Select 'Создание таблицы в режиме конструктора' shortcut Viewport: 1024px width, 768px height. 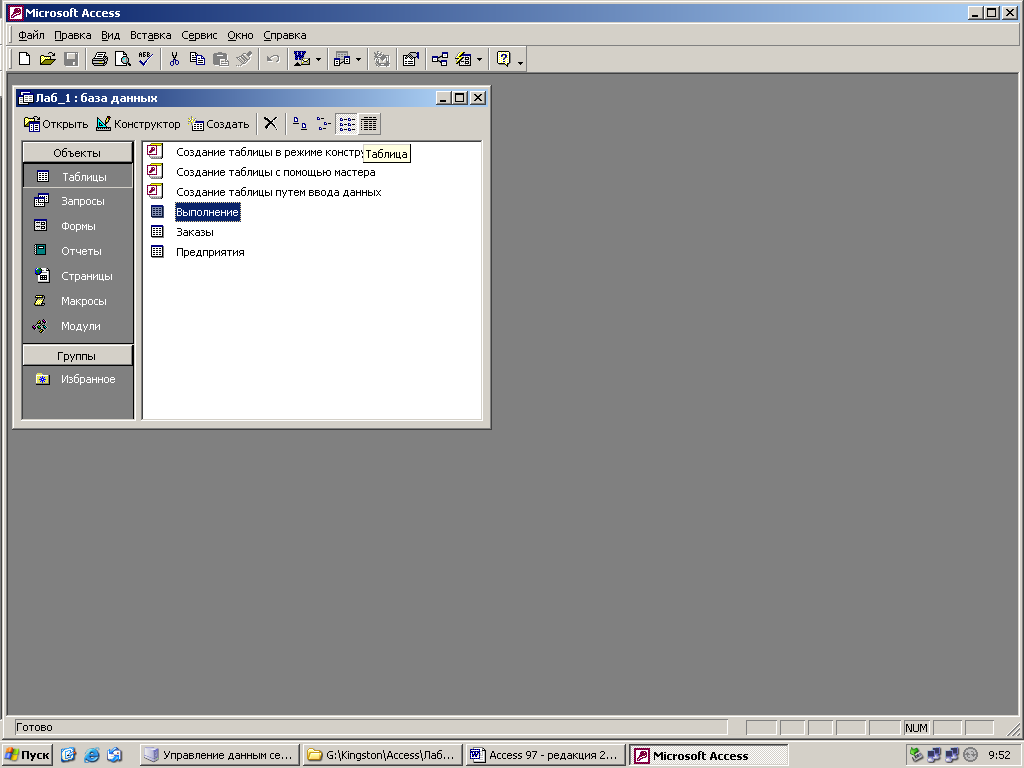pyautogui.click(x=257, y=152)
